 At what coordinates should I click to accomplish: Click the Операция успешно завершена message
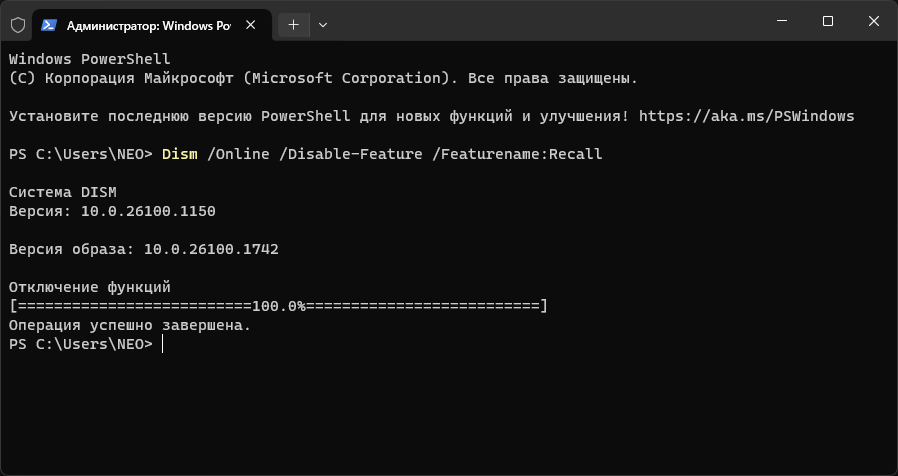coord(130,325)
